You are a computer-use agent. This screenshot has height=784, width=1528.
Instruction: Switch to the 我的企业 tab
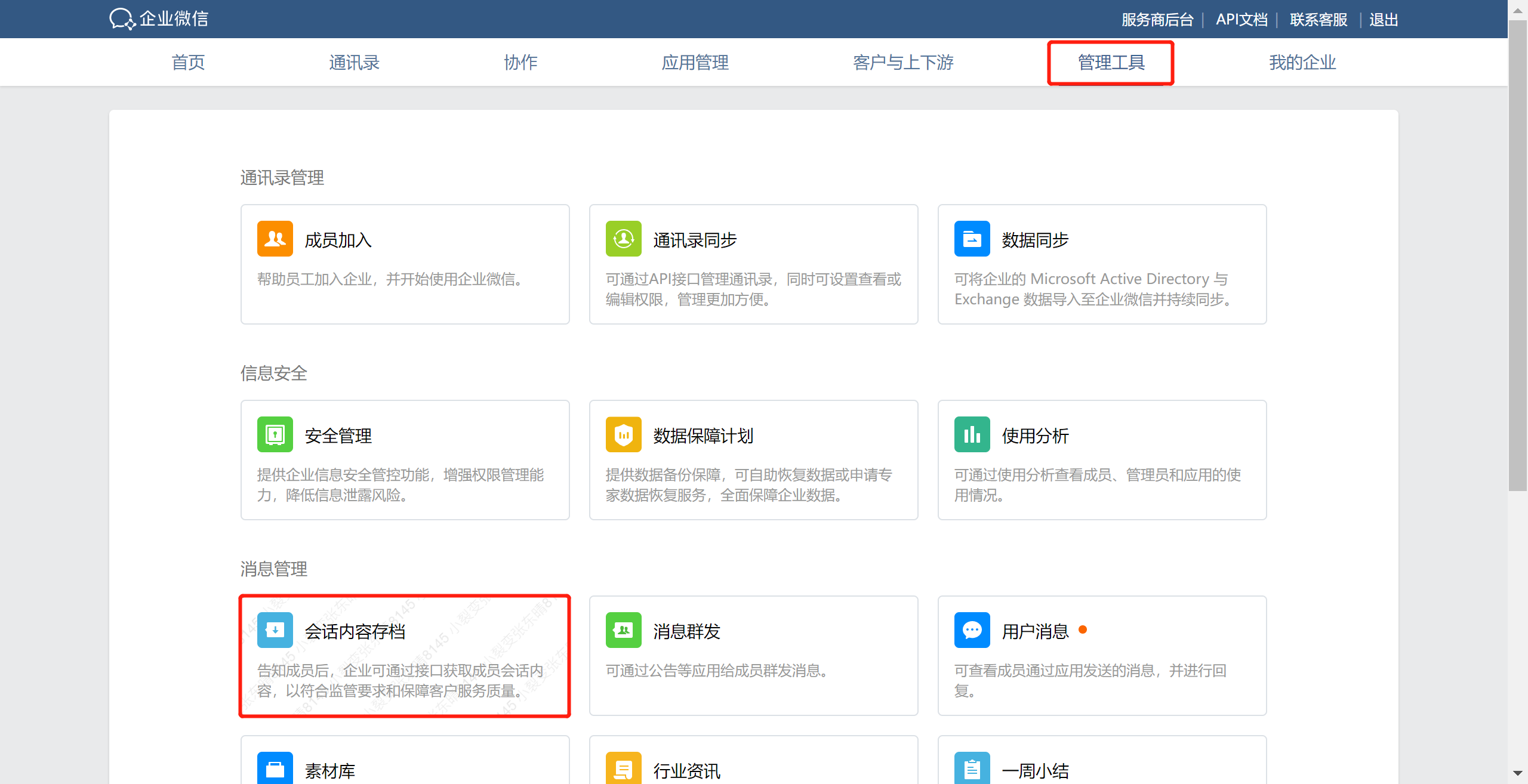(1302, 63)
